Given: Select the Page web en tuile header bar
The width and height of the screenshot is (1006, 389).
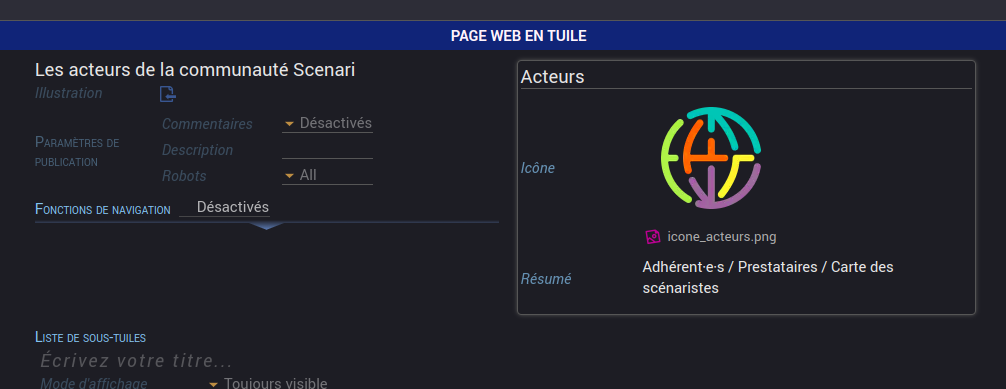Looking at the screenshot, I should 503,36.
